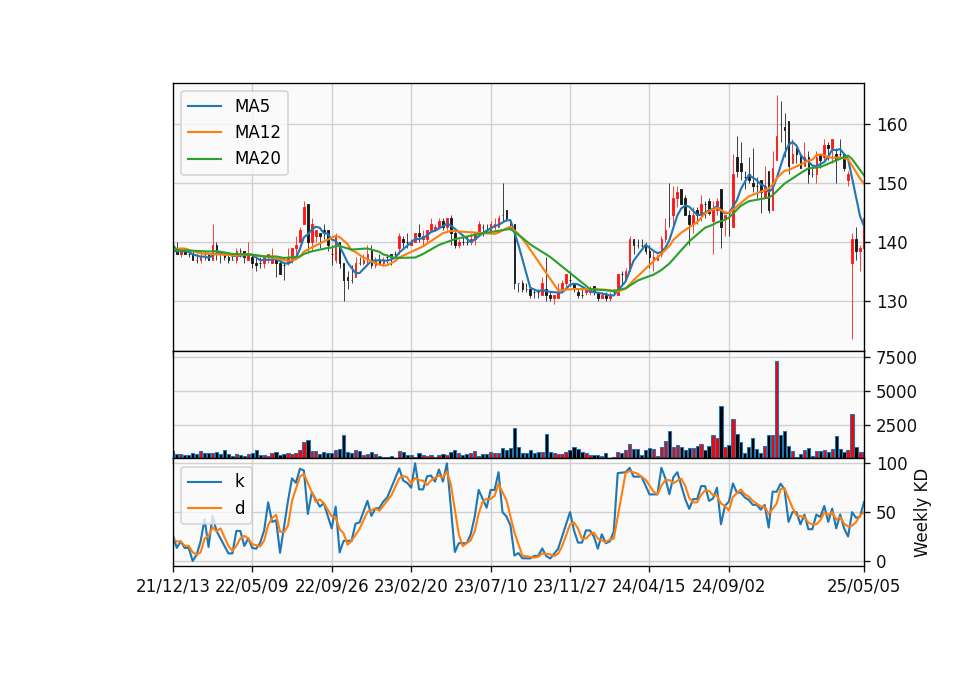The width and height of the screenshot is (960, 690).
Task: Click the 23/07/10 date axis label
Action: click(x=490, y=586)
